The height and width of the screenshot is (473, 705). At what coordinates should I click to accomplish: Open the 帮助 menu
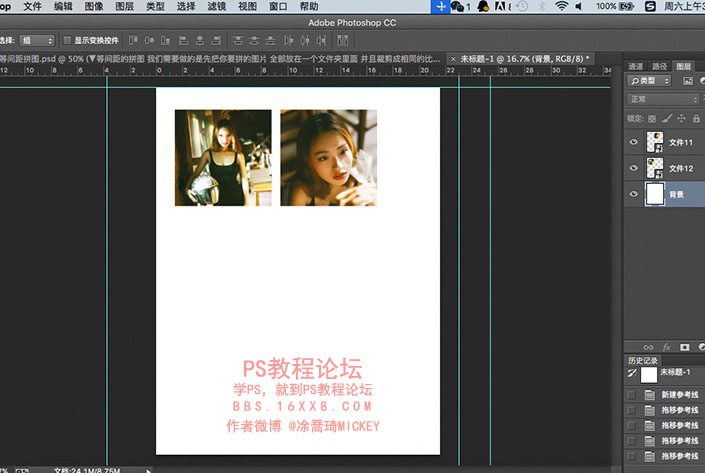[x=309, y=6]
